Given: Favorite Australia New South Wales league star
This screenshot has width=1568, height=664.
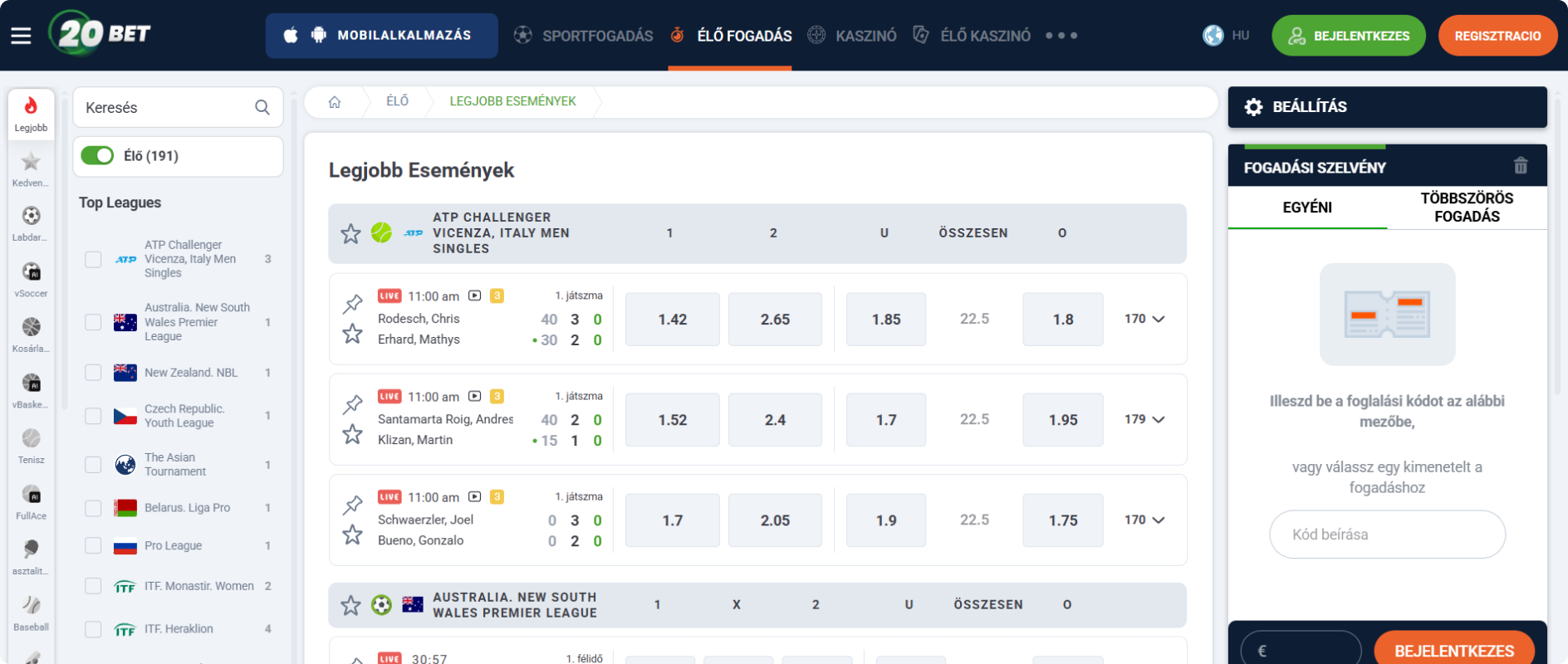Looking at the screenshot, I should tap(350, 605).
